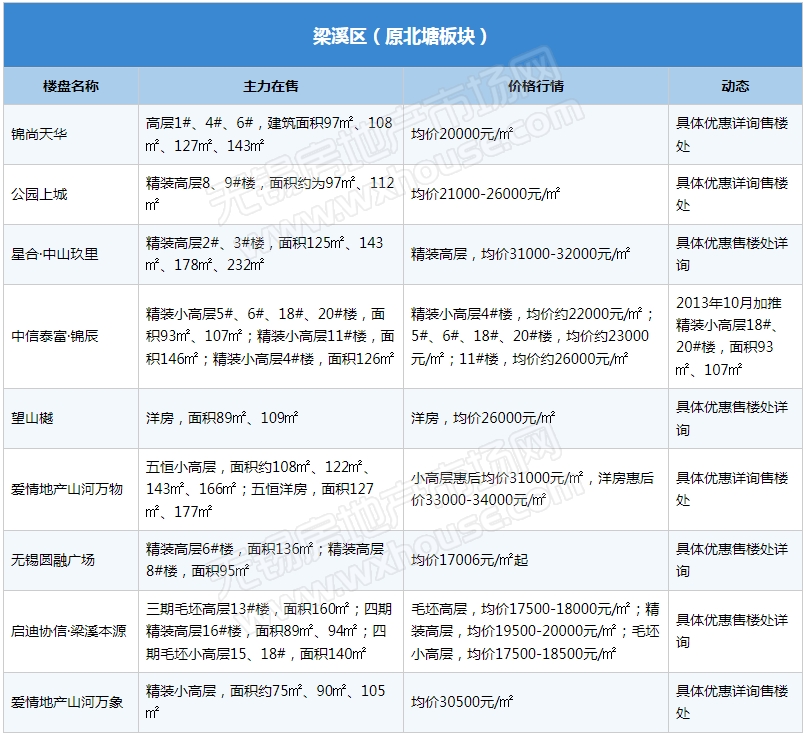806x738 pixels.
Task: Click 中信泰富·锦辰 units "精装小高层5#、6#、18#、20#楼" cell
Action: (x=270, y=336)
